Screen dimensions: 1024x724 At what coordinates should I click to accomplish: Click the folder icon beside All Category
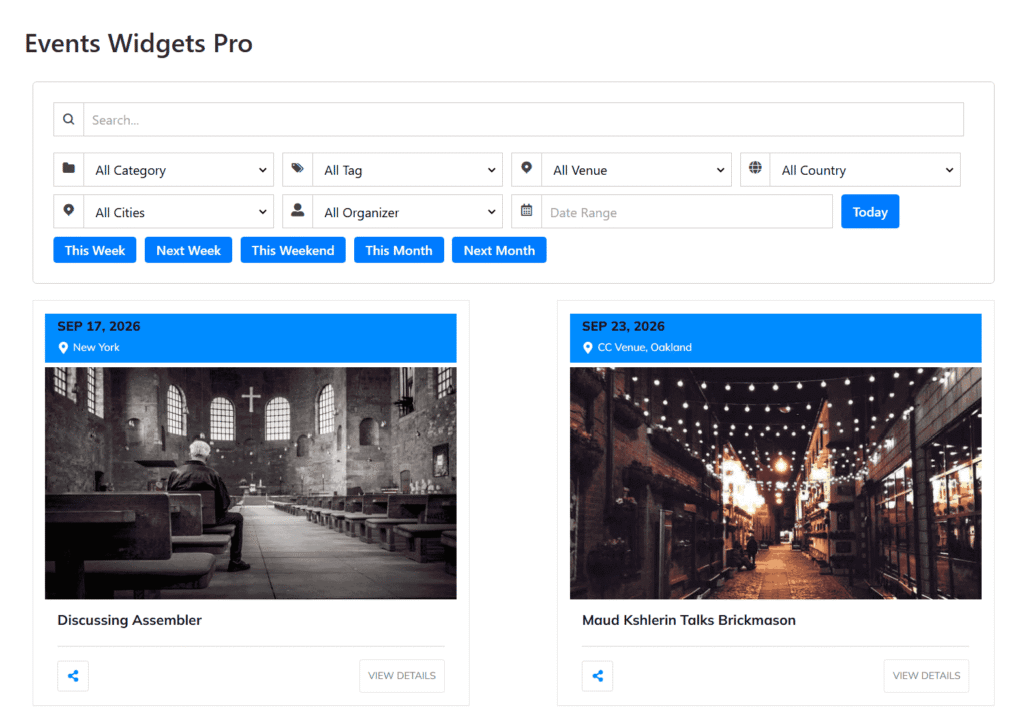69,168
